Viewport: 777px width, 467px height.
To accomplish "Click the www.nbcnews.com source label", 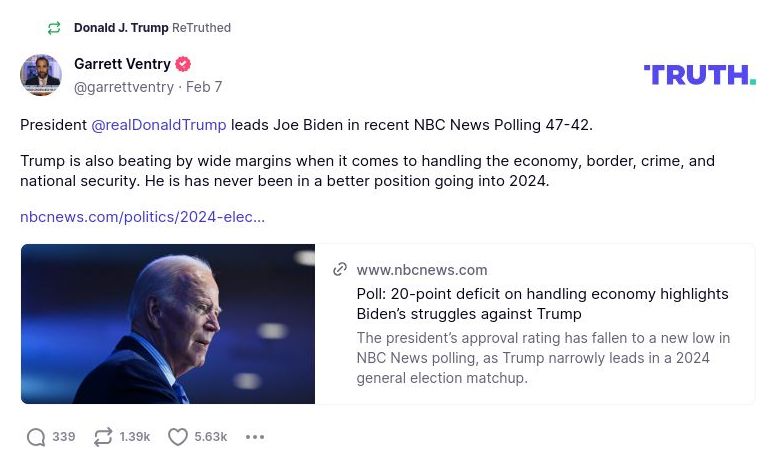I will point(422,270).
